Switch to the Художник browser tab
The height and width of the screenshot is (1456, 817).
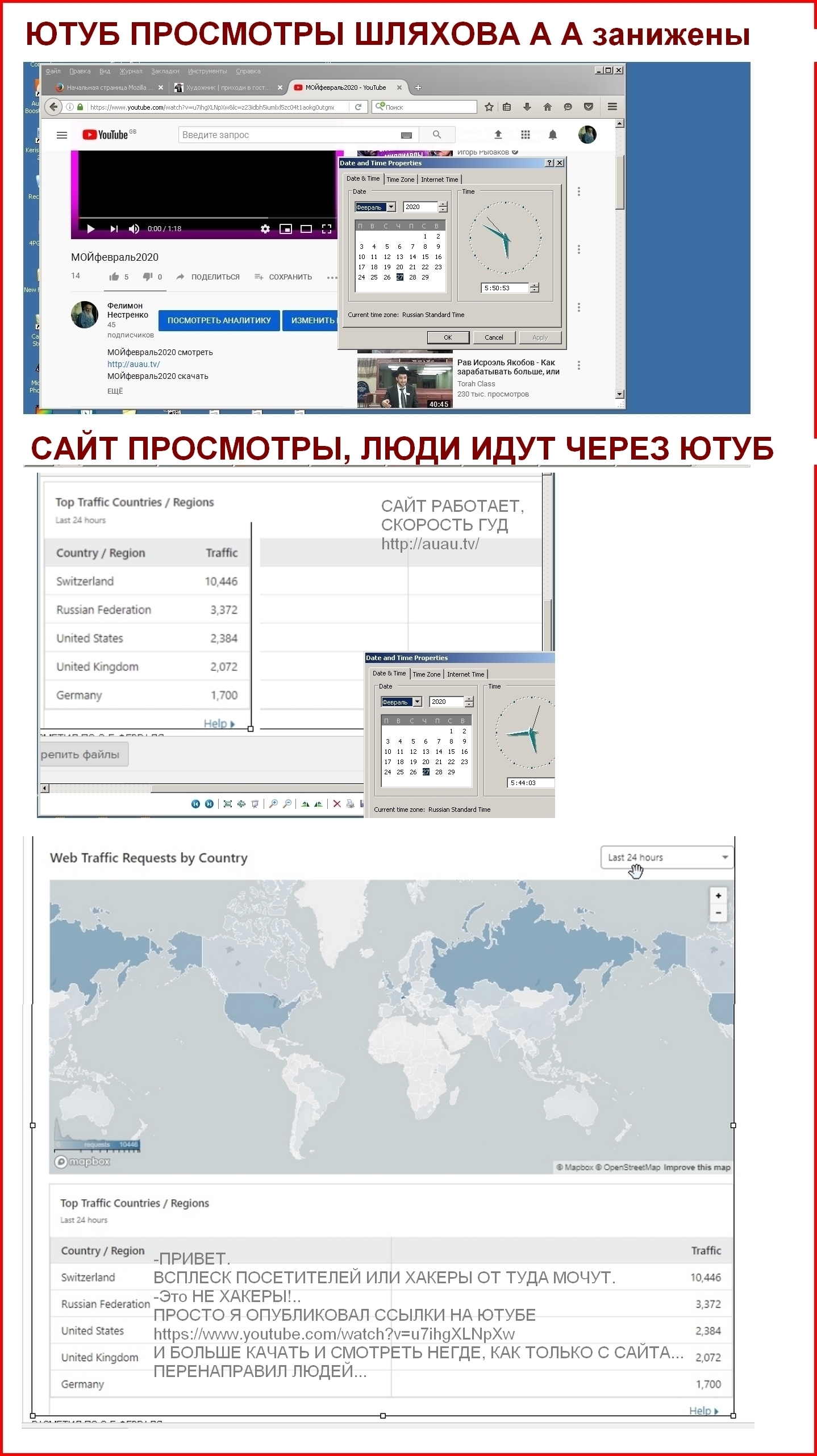coord(227,87)
